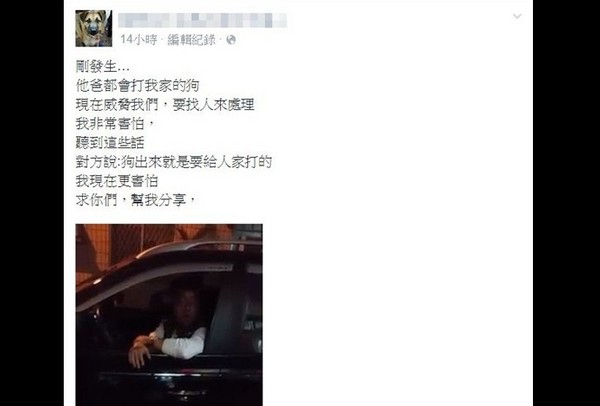Click the line 對方說:狗出來就是要給人家打的
This screenshot has height=406, width=600.
[174, 162]
